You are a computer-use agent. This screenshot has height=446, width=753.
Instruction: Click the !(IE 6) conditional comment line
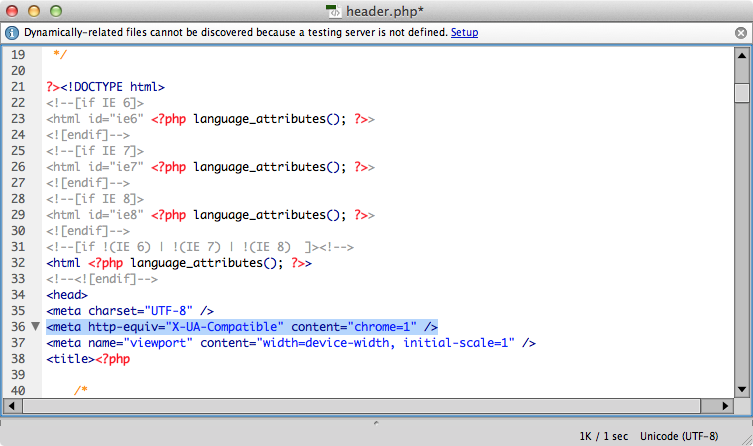coord(200,247)
